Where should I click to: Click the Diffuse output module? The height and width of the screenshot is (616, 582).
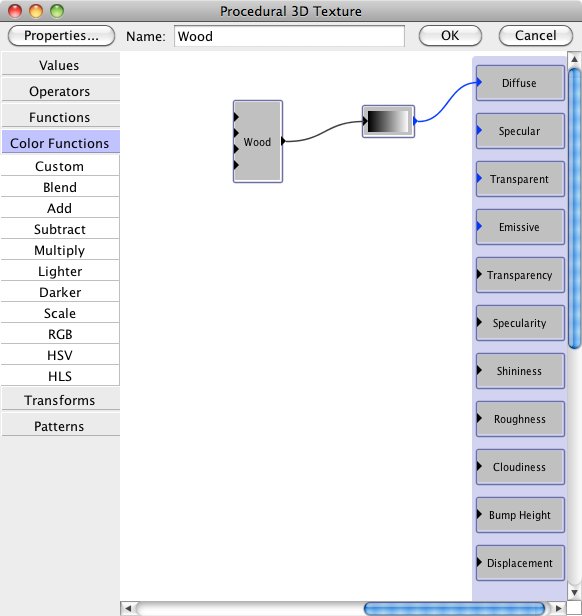[x=520, y=83]
